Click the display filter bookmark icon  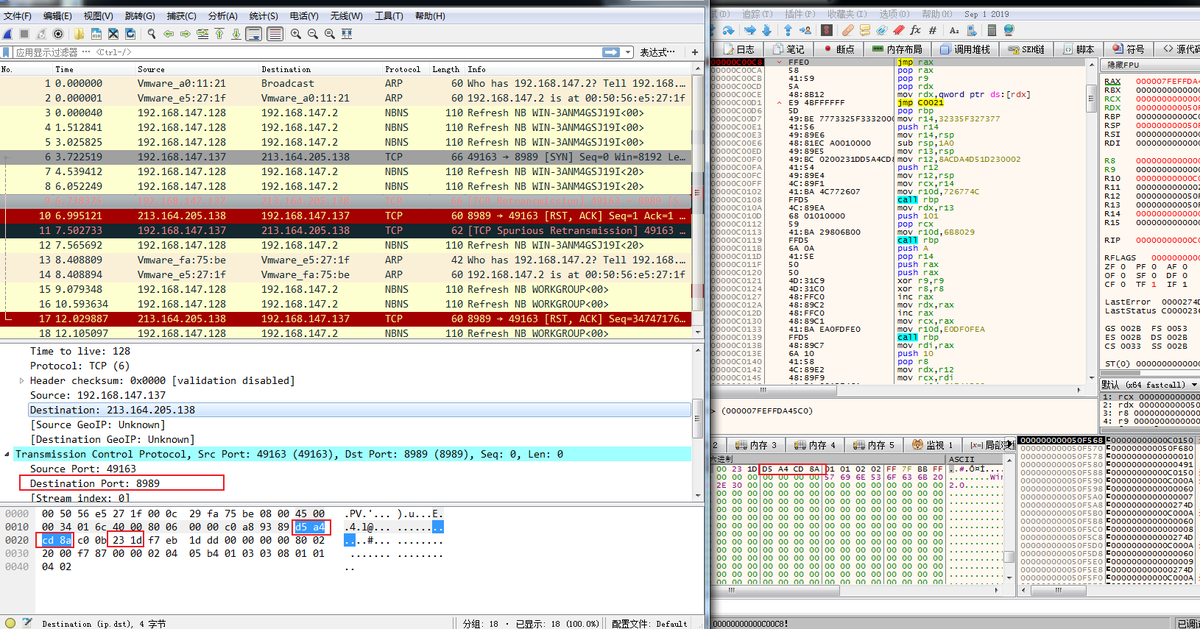(6, 52)
